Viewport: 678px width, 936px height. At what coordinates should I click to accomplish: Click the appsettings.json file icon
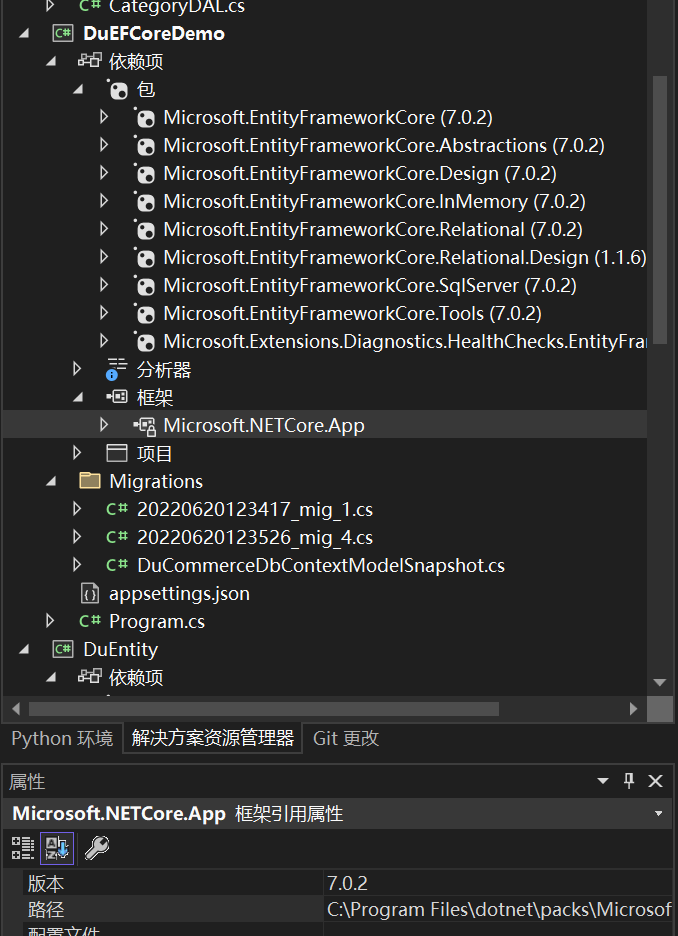(90, 593)
